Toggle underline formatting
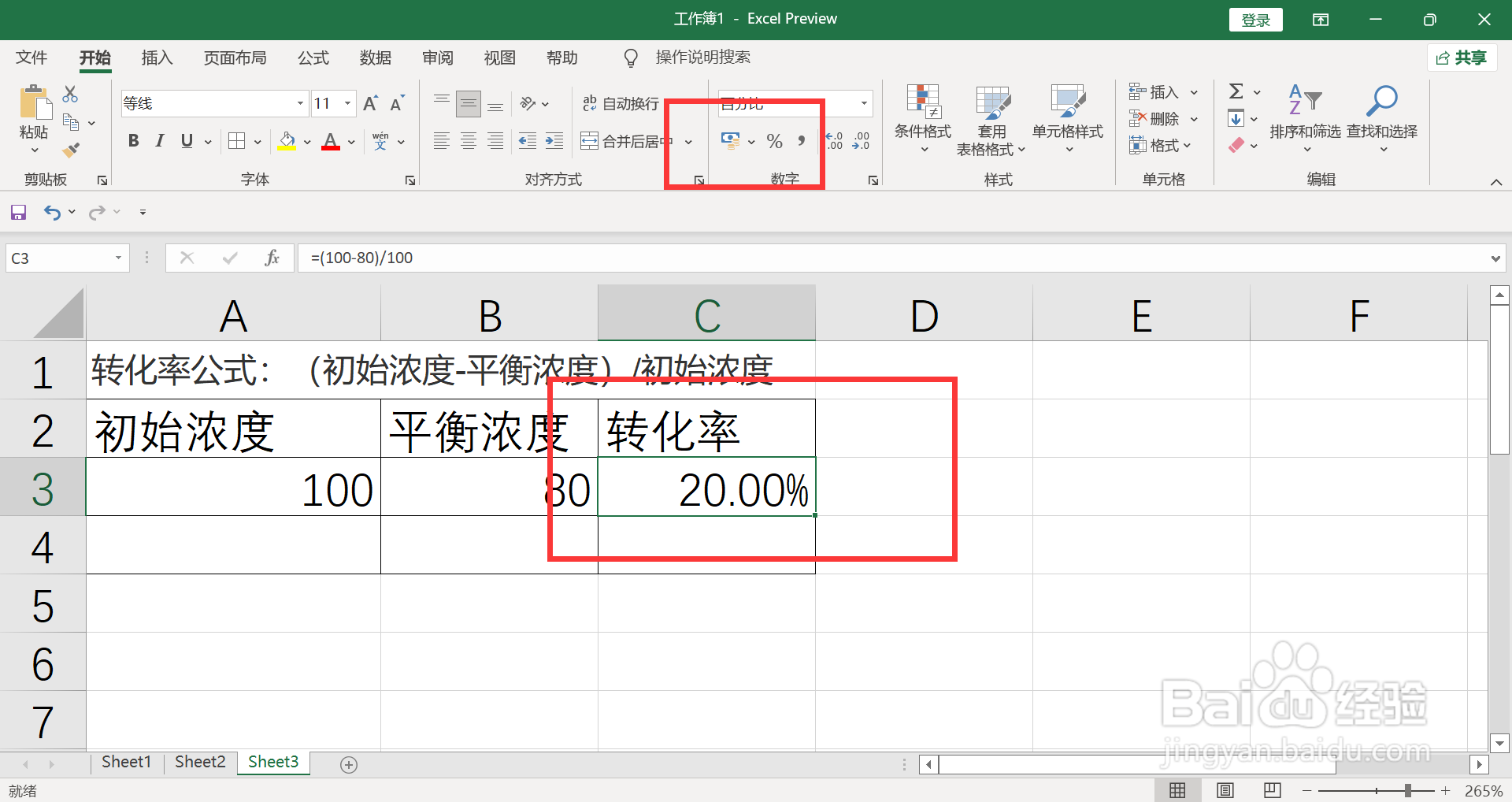Screen dimensions: 1512x802 187,141
